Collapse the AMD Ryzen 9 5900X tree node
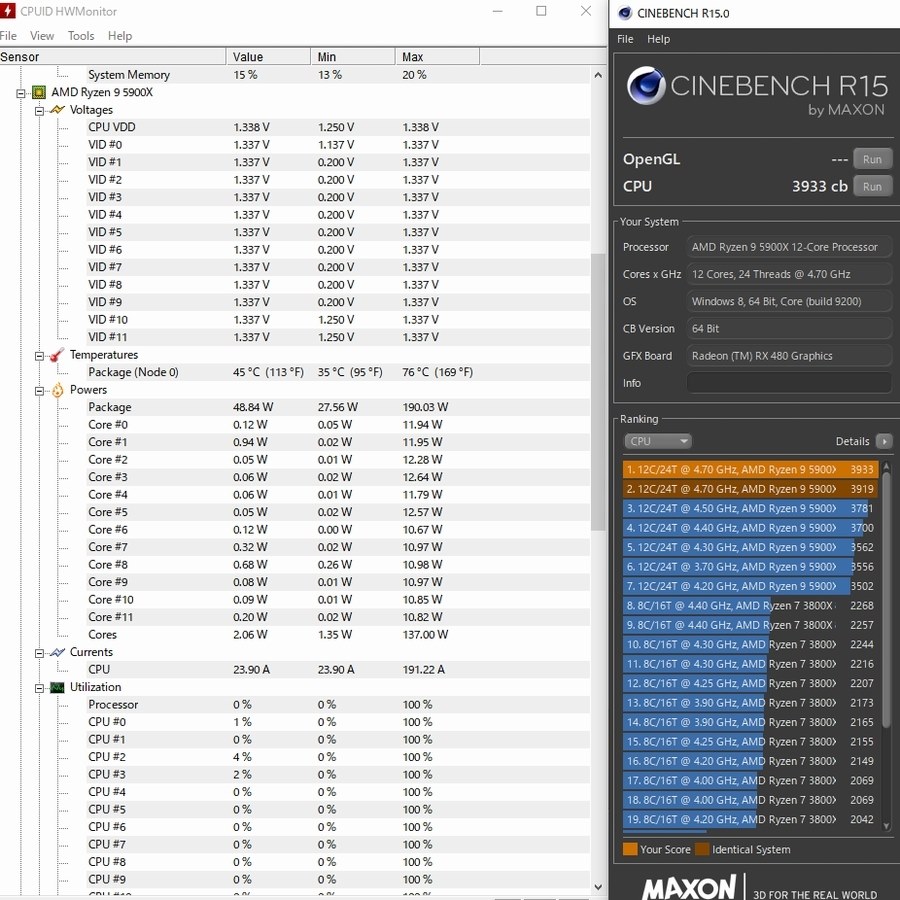The width and height of the screenshot is (900, 900). coord(21,93)
